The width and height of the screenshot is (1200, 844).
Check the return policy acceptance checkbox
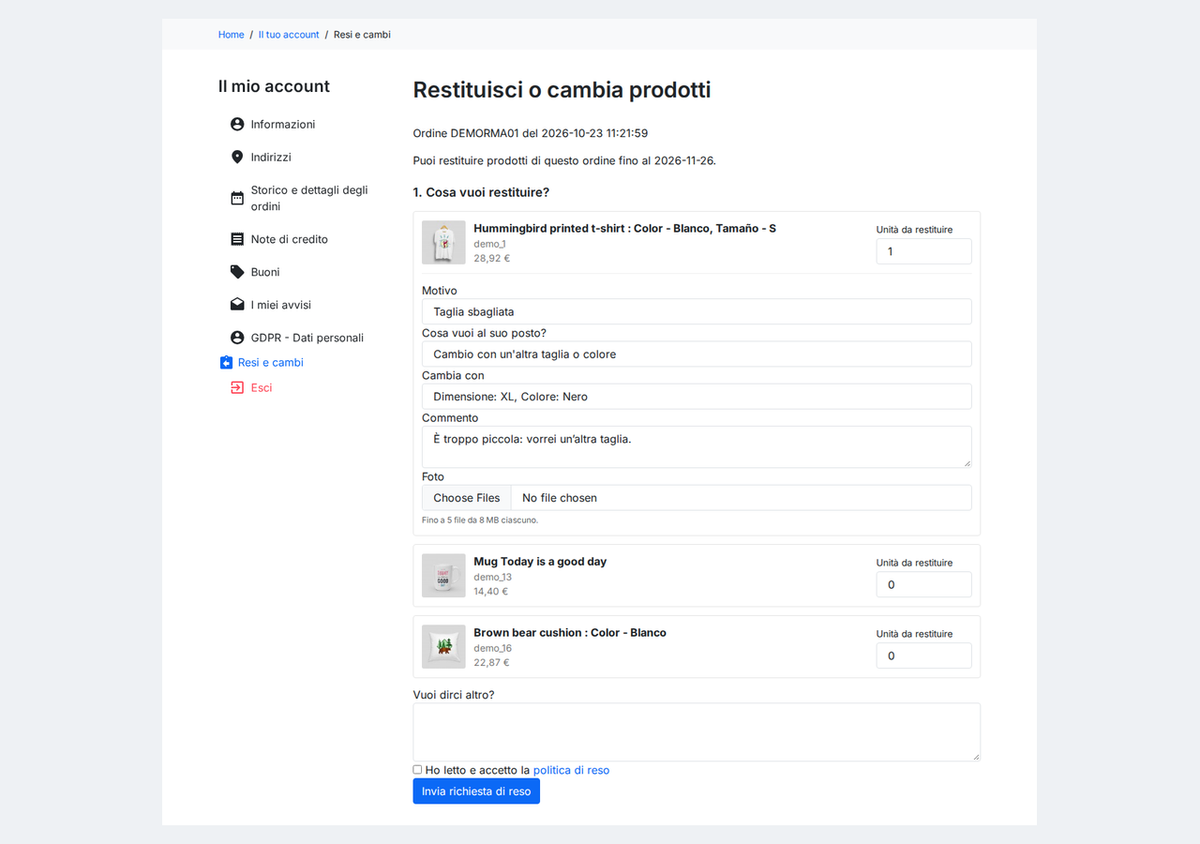(418, 769)
